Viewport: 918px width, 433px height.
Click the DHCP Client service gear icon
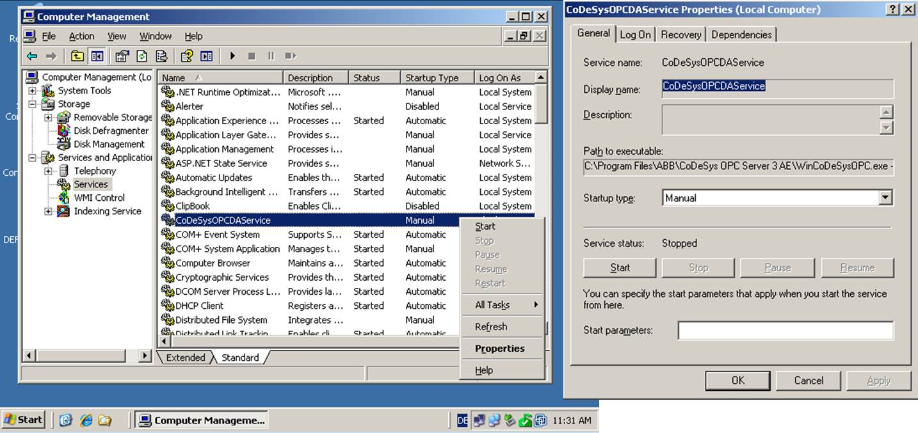(167, 305)
